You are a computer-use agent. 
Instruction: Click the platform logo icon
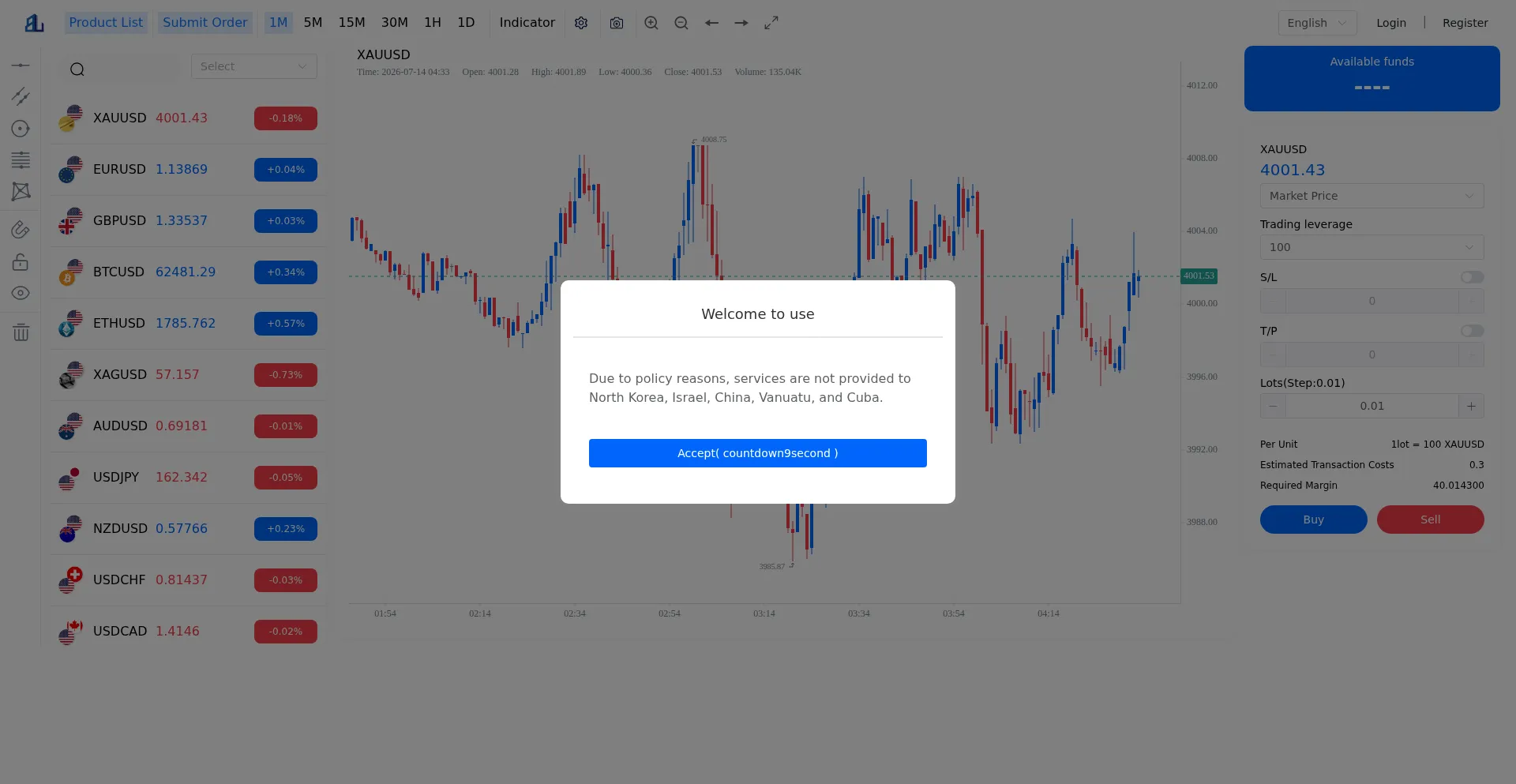(34, 23)
